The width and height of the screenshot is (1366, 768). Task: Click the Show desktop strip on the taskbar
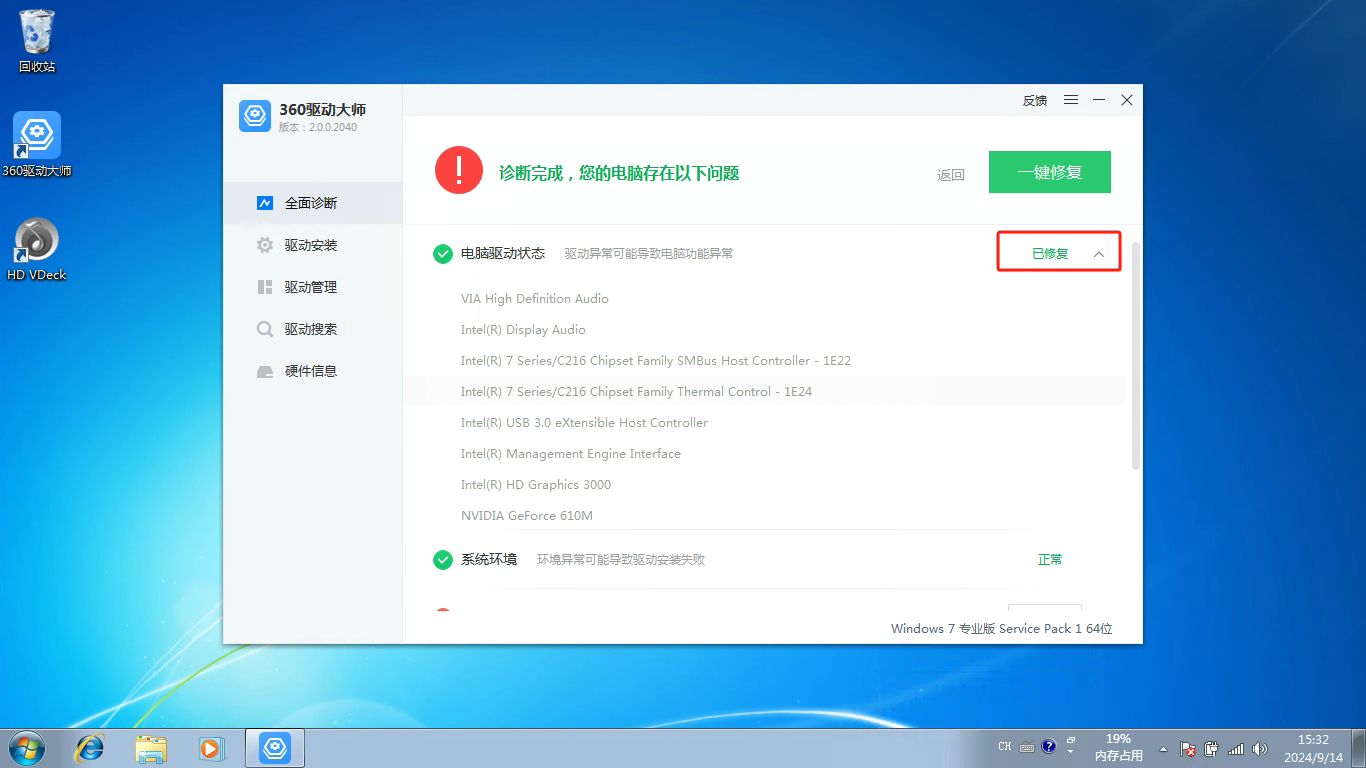(x=1358, y=749)
